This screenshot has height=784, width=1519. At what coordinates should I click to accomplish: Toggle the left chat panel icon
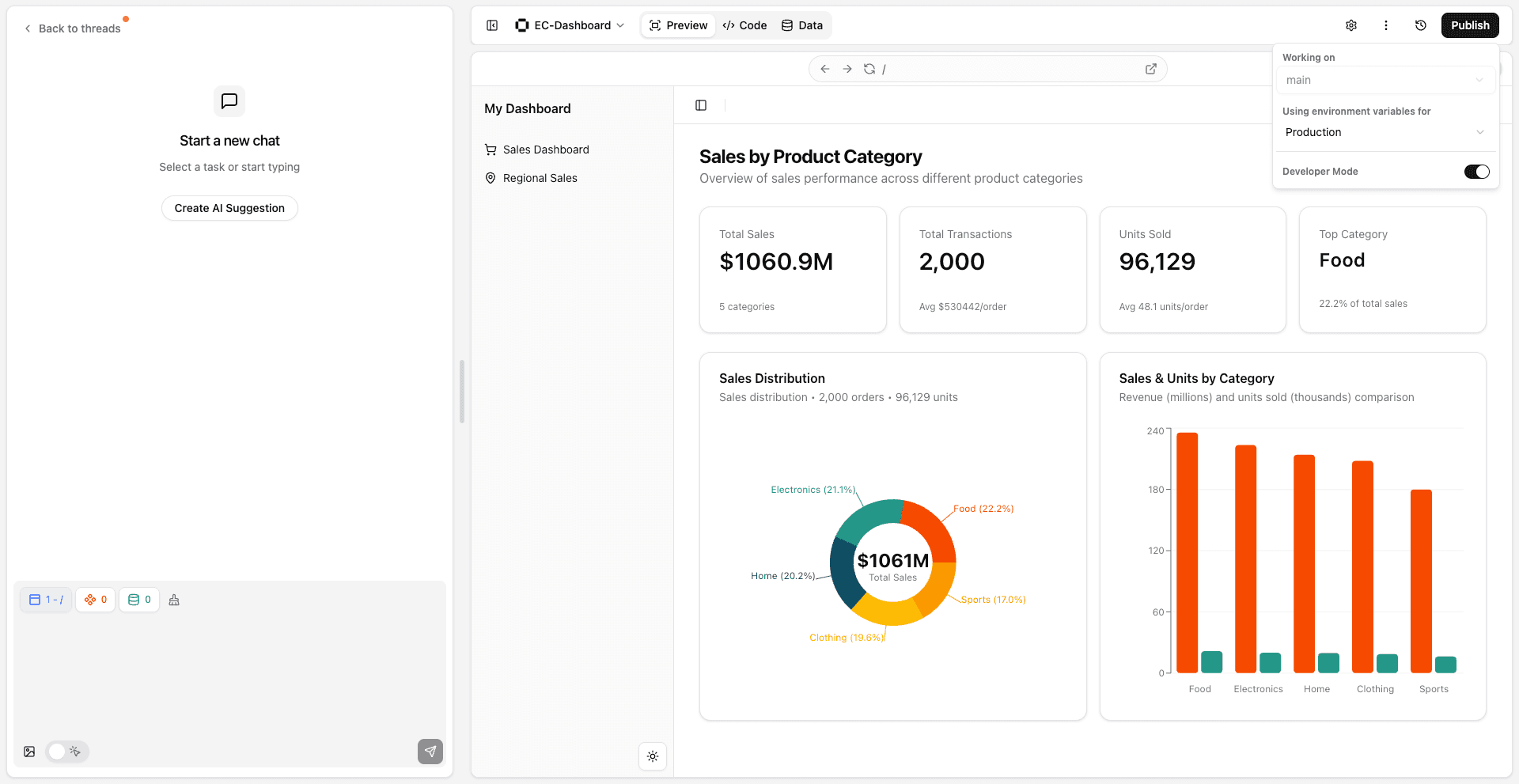click(x=492, y=25)
